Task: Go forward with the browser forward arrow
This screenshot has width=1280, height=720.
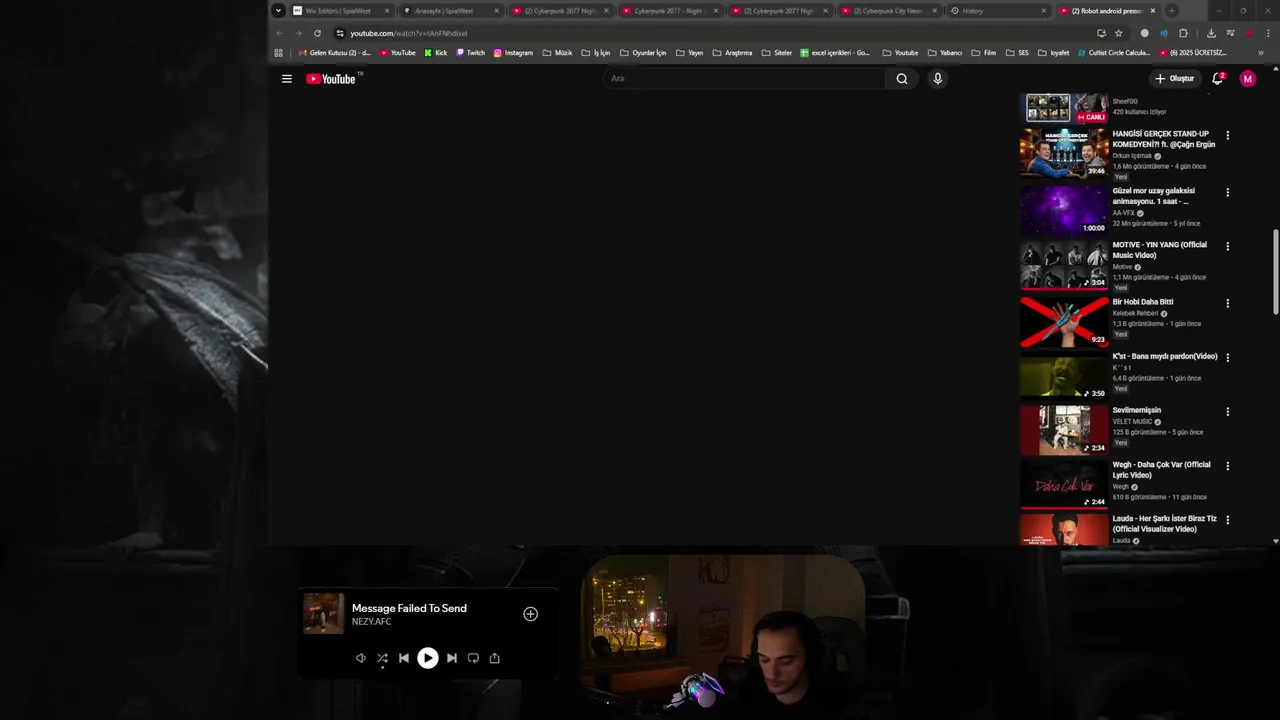Action: (x=298, y=33)
